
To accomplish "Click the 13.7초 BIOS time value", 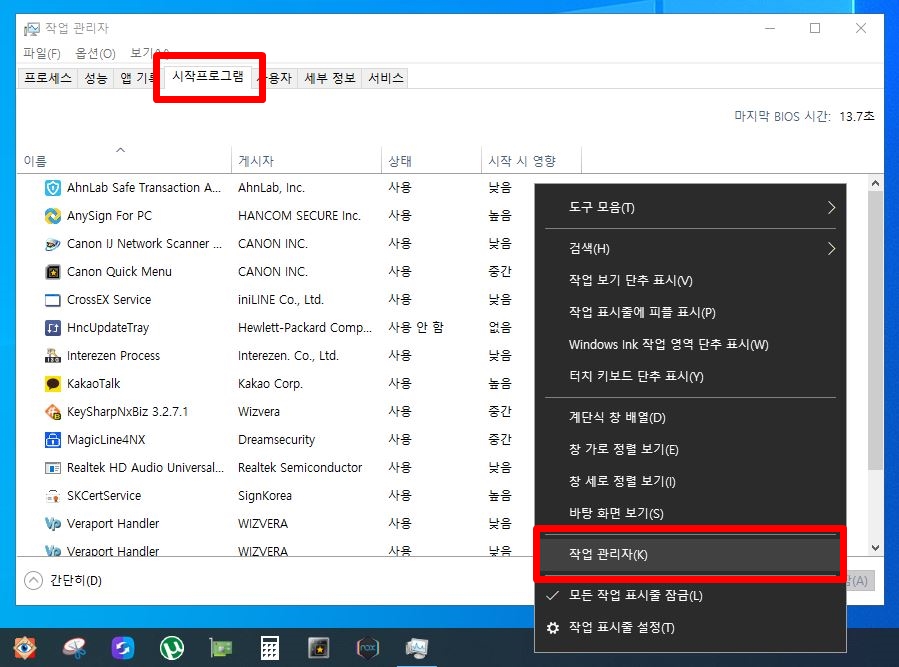I will pyautogui.click(x=857, y=116).
